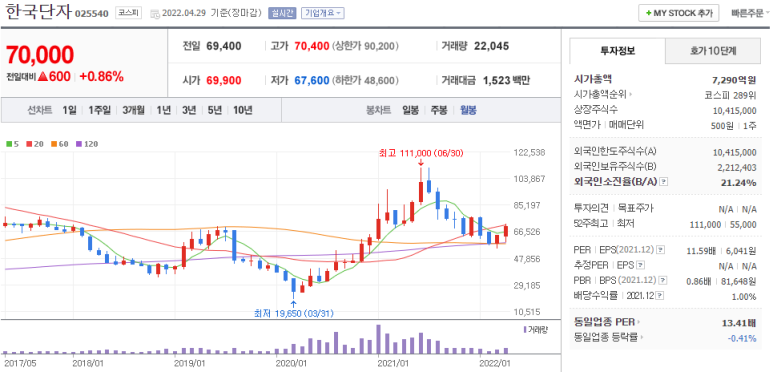Click the 거래량 legend marker
773x372 pixels.
525,329
